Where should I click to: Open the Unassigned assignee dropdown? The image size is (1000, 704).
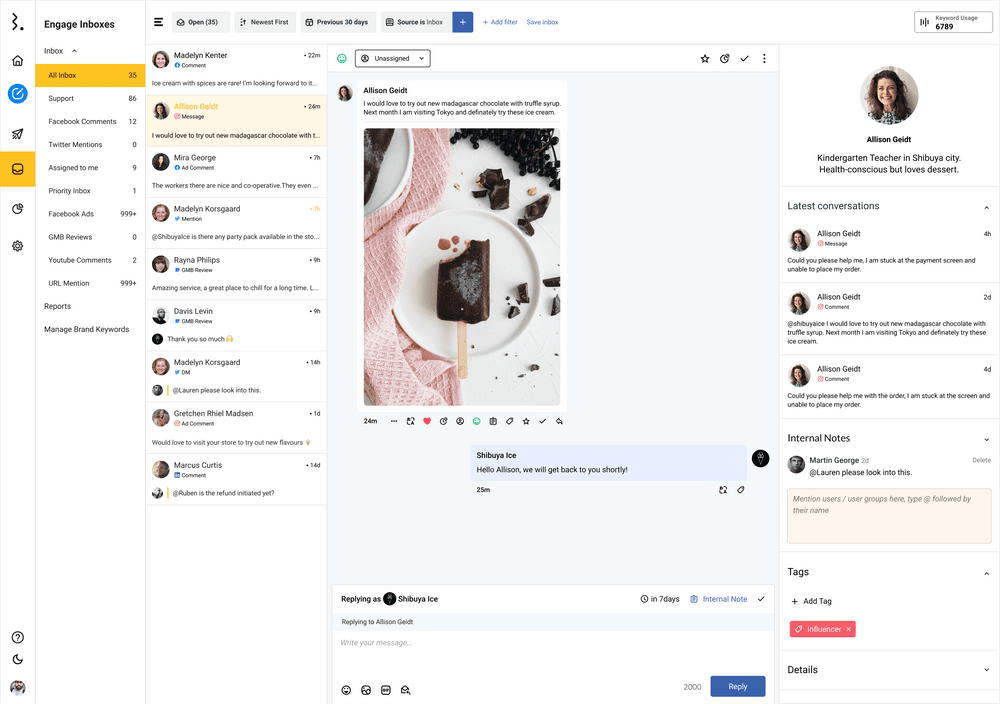pyautogui.click(x=392, y=59)
